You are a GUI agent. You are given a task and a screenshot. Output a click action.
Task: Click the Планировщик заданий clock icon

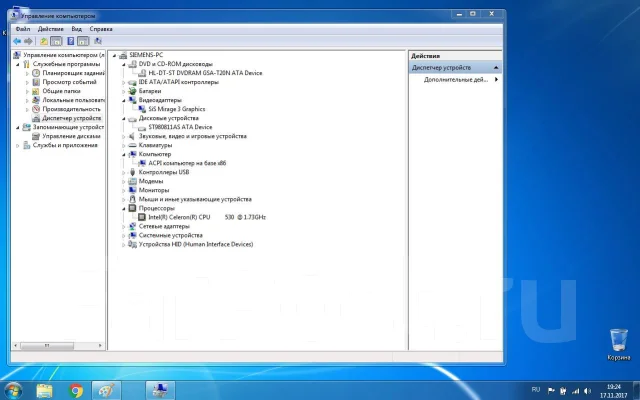pyautogui.click(x=36, y=73)
